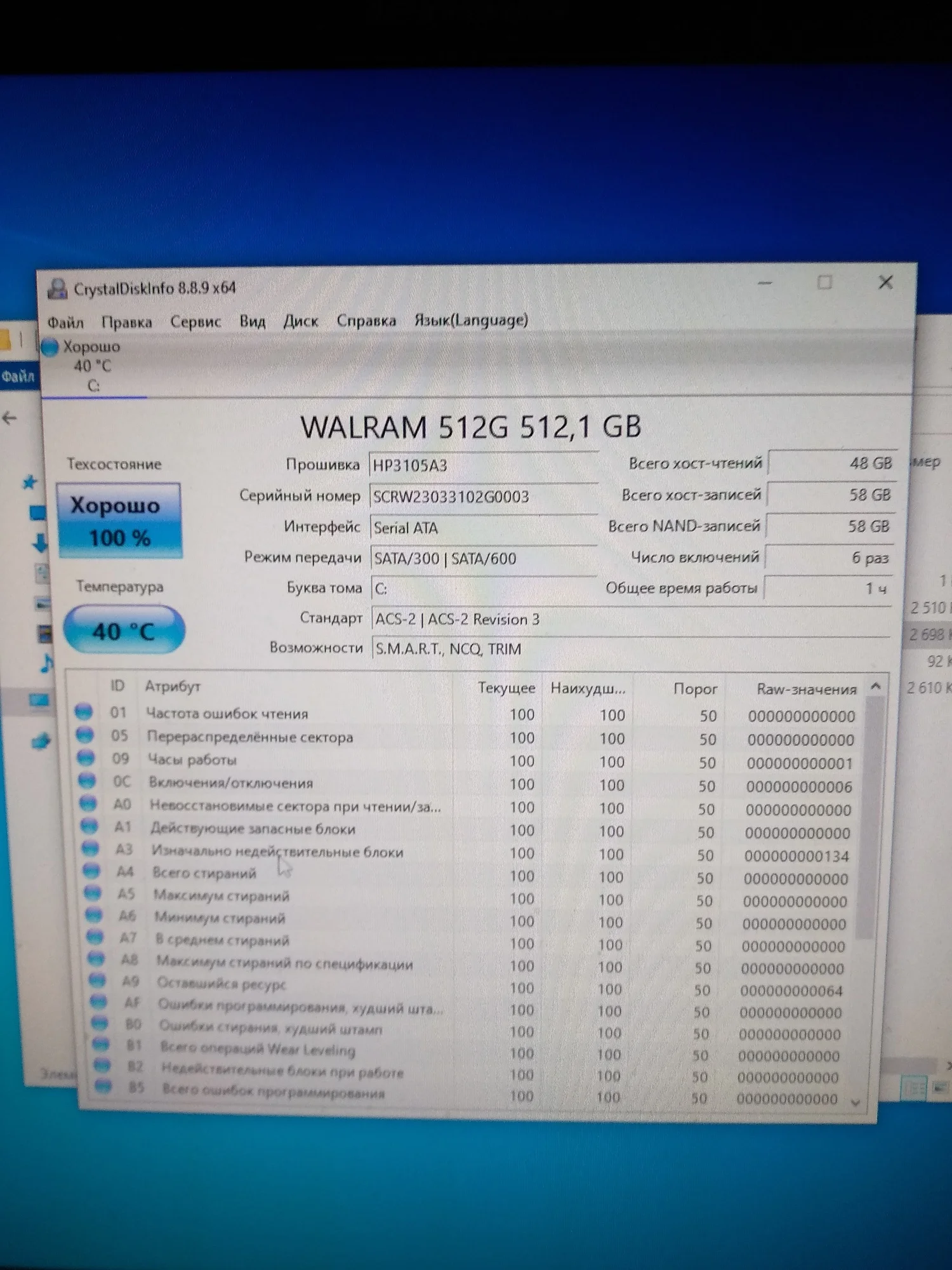Open the Сервис menu
Screen dimensions: 952x1270
click(195, 321)
